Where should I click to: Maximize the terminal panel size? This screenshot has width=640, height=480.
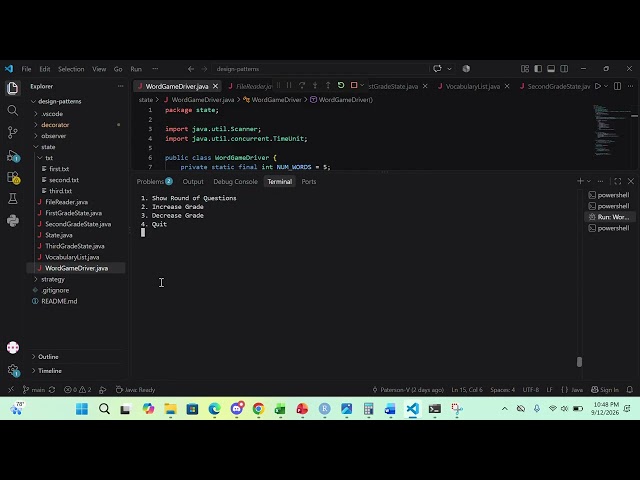[618, 181]
